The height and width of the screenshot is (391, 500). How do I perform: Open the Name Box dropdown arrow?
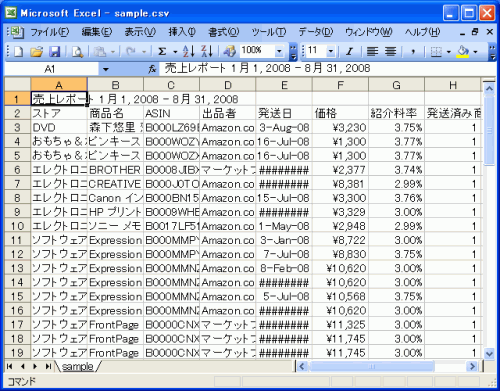106,69
